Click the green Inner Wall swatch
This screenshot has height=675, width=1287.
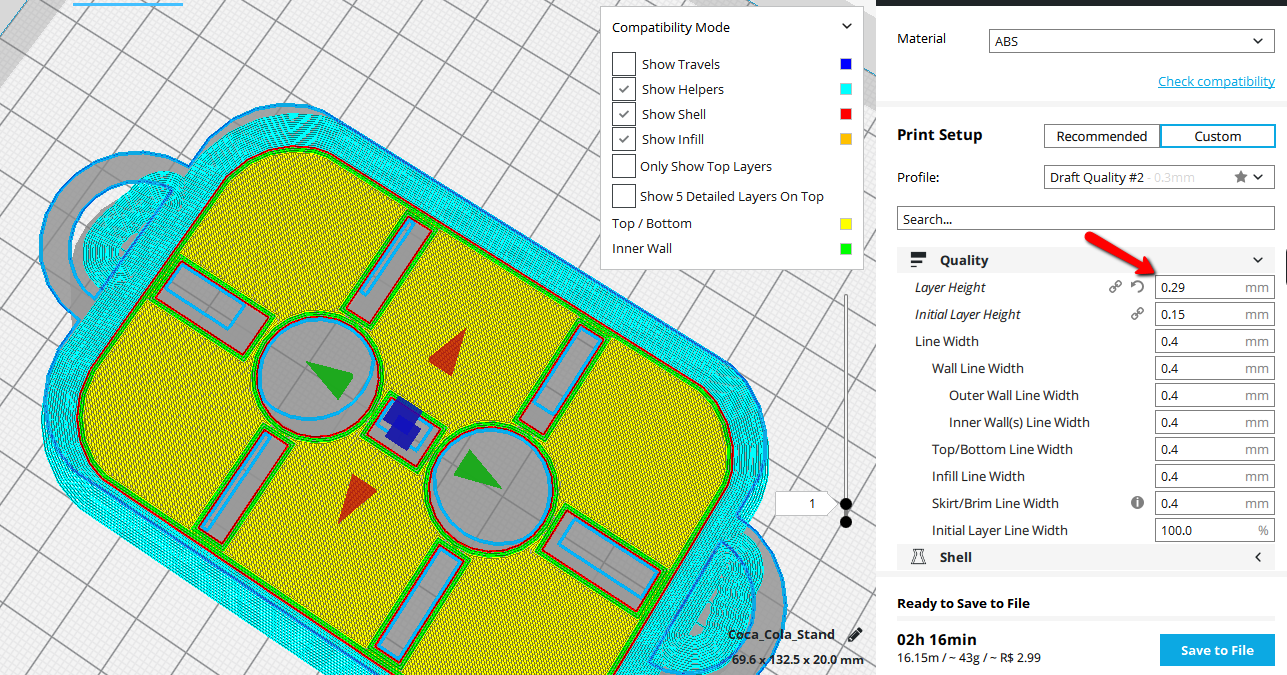[x=846, y=249]
